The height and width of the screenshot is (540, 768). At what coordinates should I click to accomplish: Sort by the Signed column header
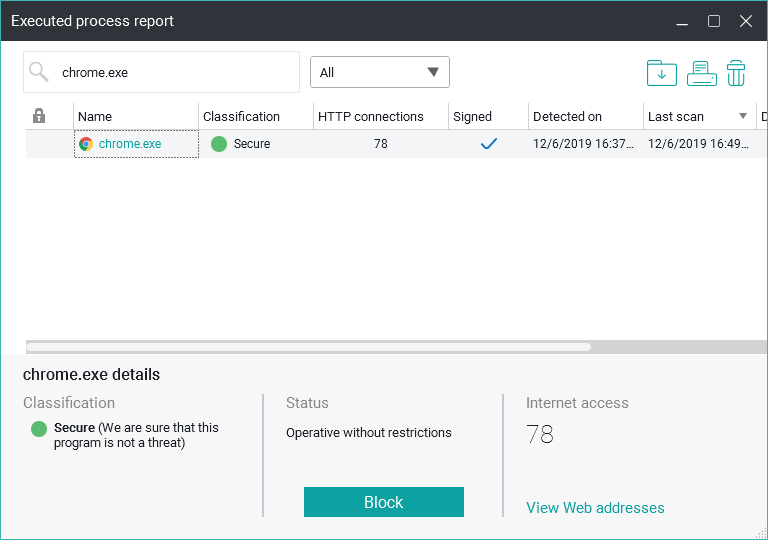point(472,116)
